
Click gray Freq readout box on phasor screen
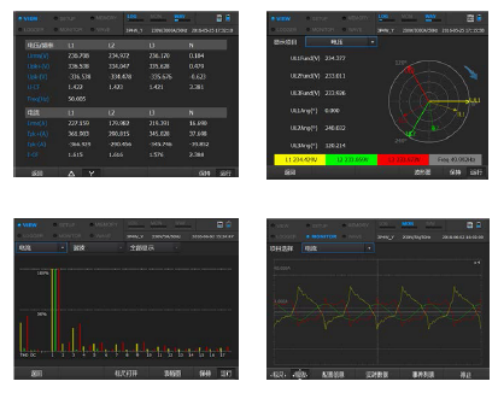pos(456,160)
